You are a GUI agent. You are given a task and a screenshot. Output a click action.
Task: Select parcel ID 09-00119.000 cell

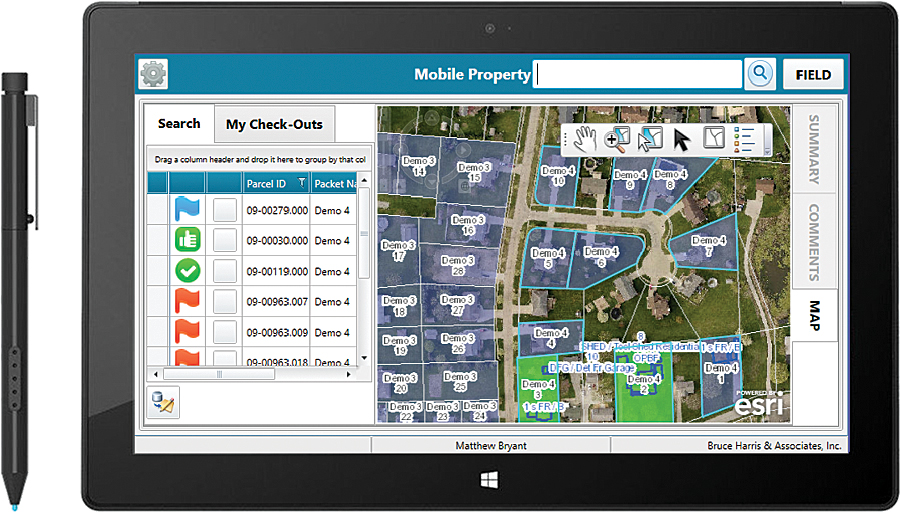(x=277, y=271)
